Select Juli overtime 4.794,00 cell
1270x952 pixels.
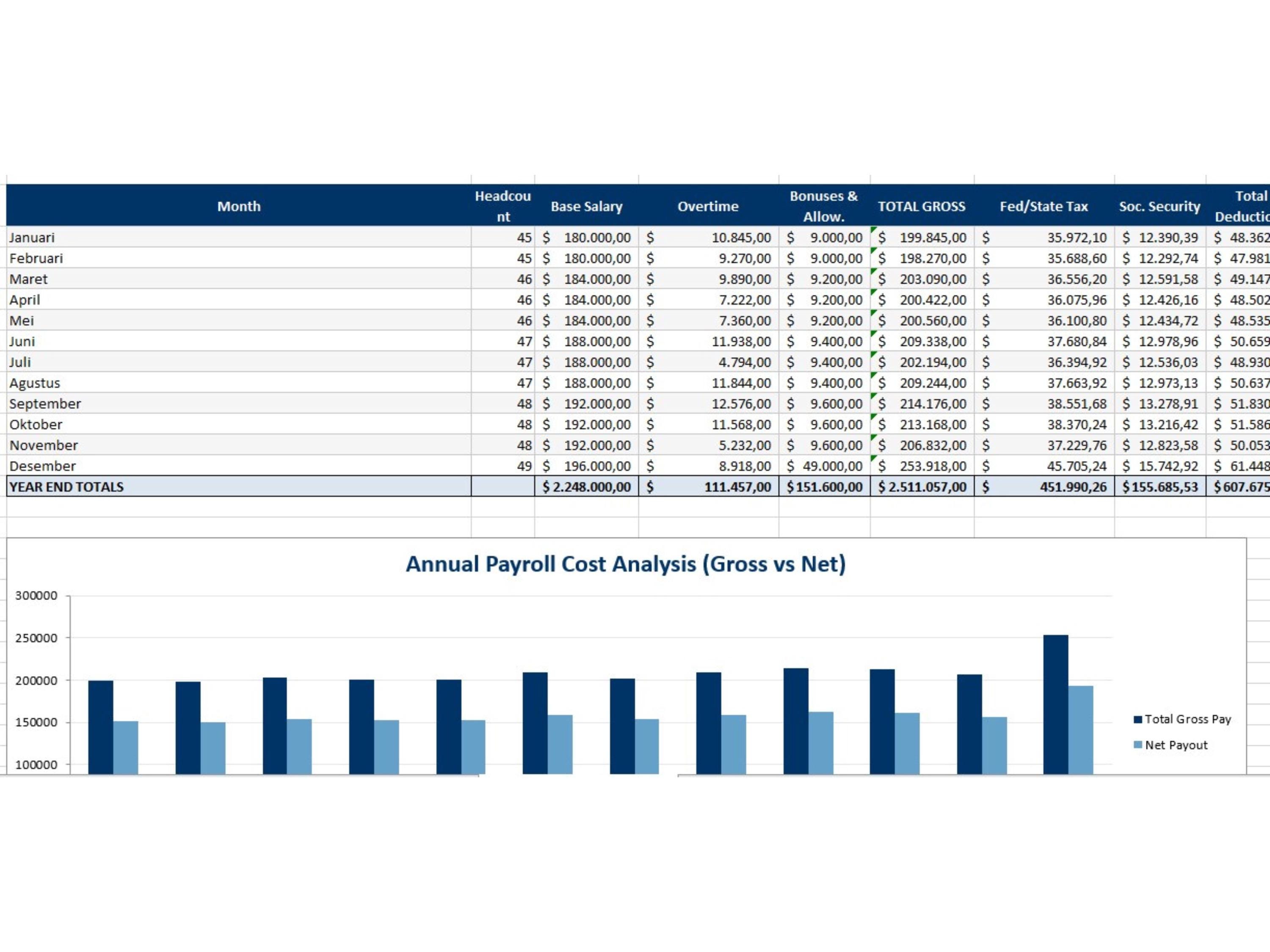(x=709, y=362)
